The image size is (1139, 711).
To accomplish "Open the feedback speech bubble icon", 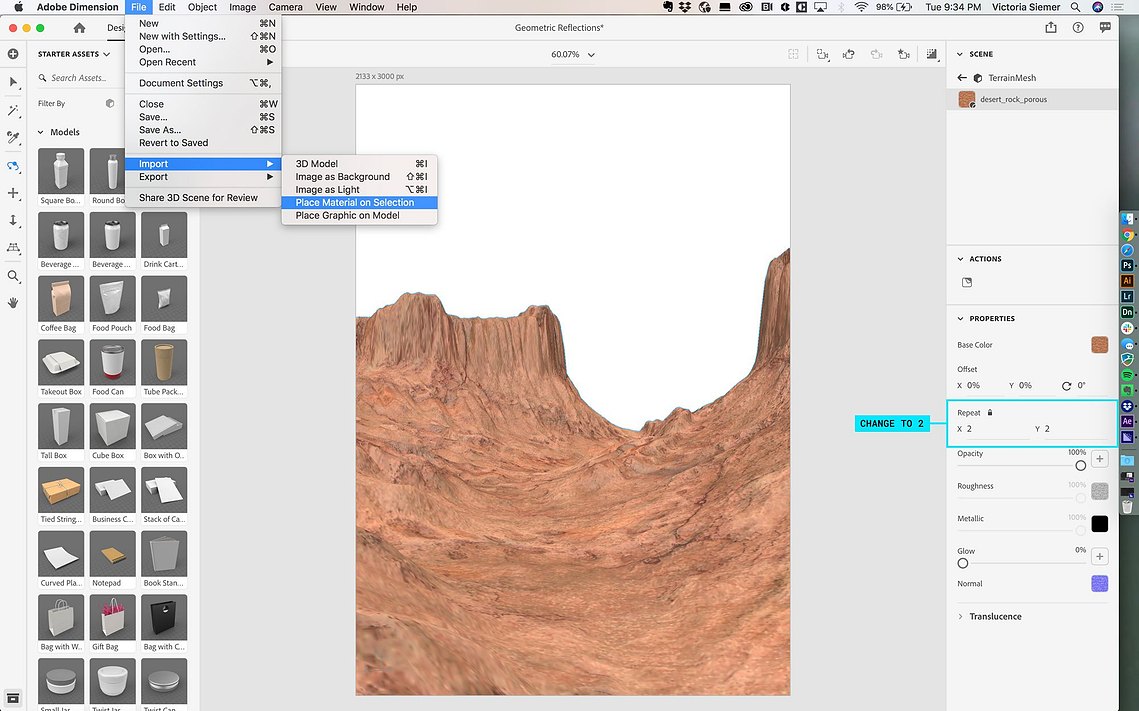I will point(1105,28).
